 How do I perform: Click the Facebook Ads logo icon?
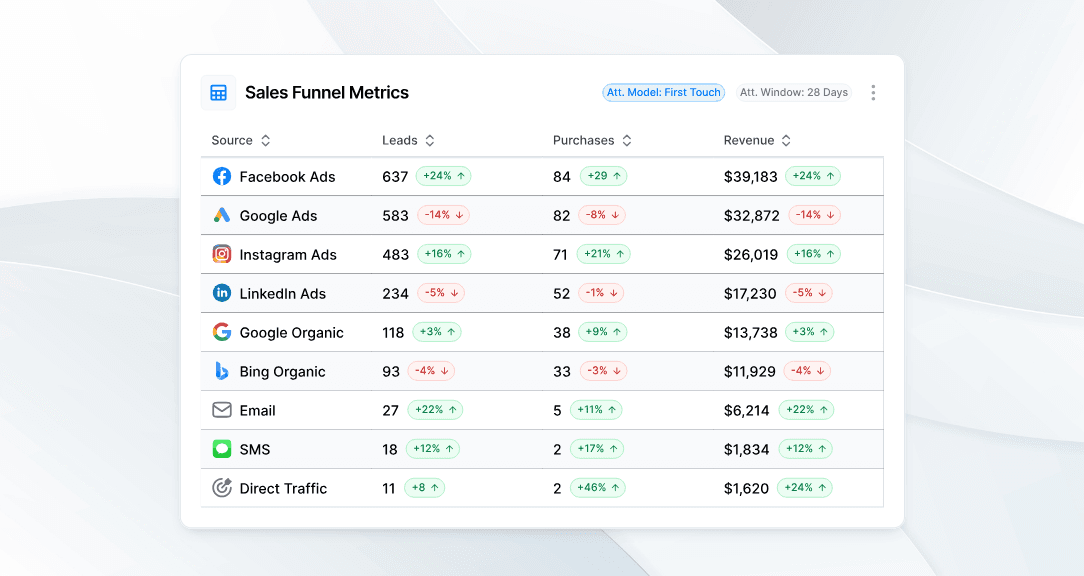coord(222,176)
